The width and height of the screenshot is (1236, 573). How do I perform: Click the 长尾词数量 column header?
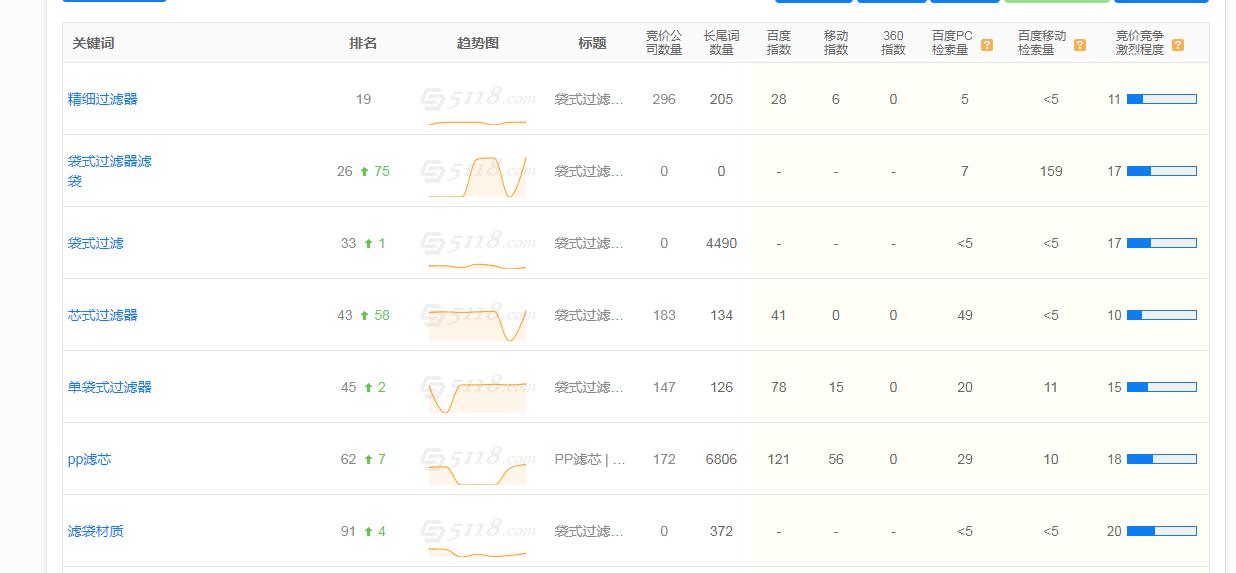pos(721,43)
